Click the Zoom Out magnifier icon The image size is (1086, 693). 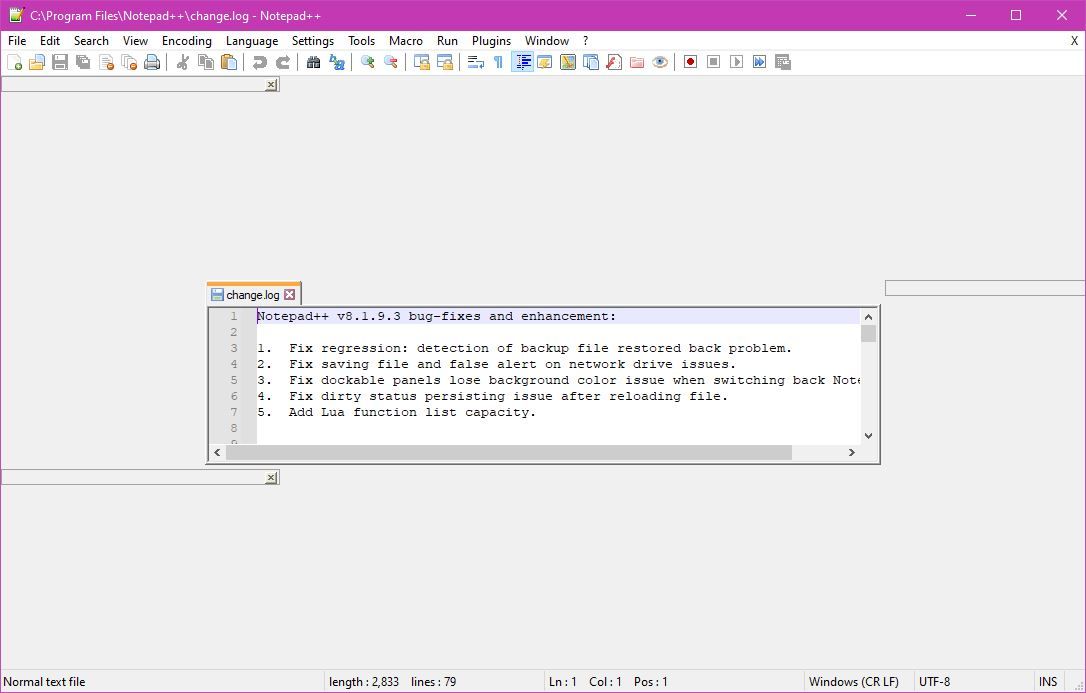coord(391,62)
